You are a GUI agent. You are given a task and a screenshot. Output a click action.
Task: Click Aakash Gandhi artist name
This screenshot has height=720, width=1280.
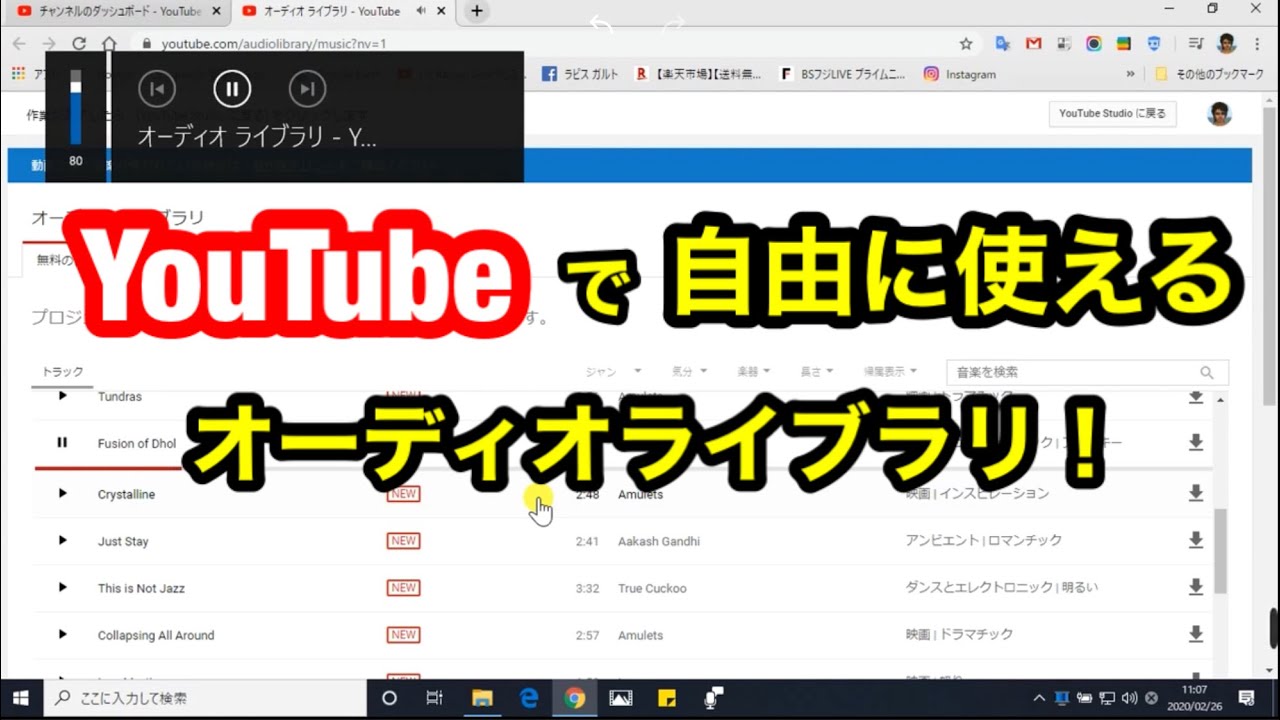point(659,541)
